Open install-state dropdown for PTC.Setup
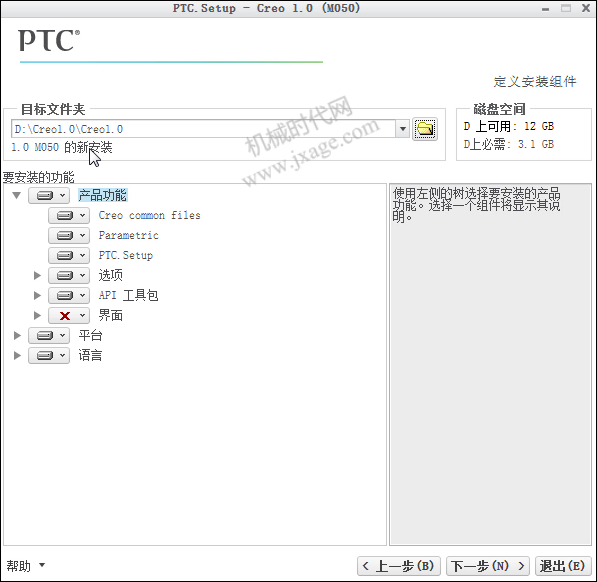 click(x=69, y=255)
